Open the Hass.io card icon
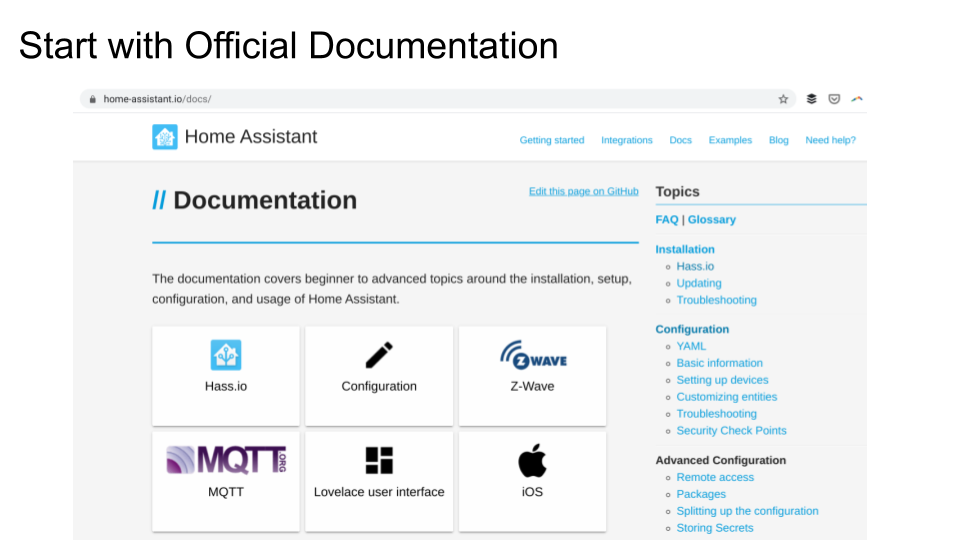960x540 pixels. coord(226,355)
